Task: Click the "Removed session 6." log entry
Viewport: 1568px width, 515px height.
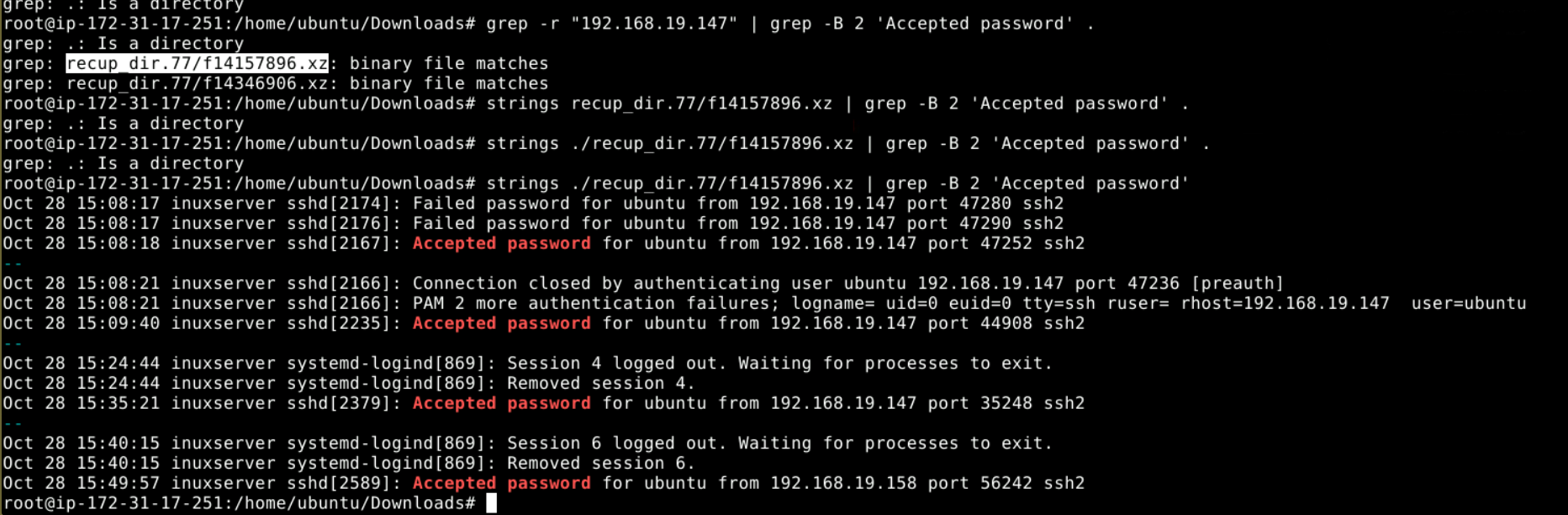Action: point(600,464)
